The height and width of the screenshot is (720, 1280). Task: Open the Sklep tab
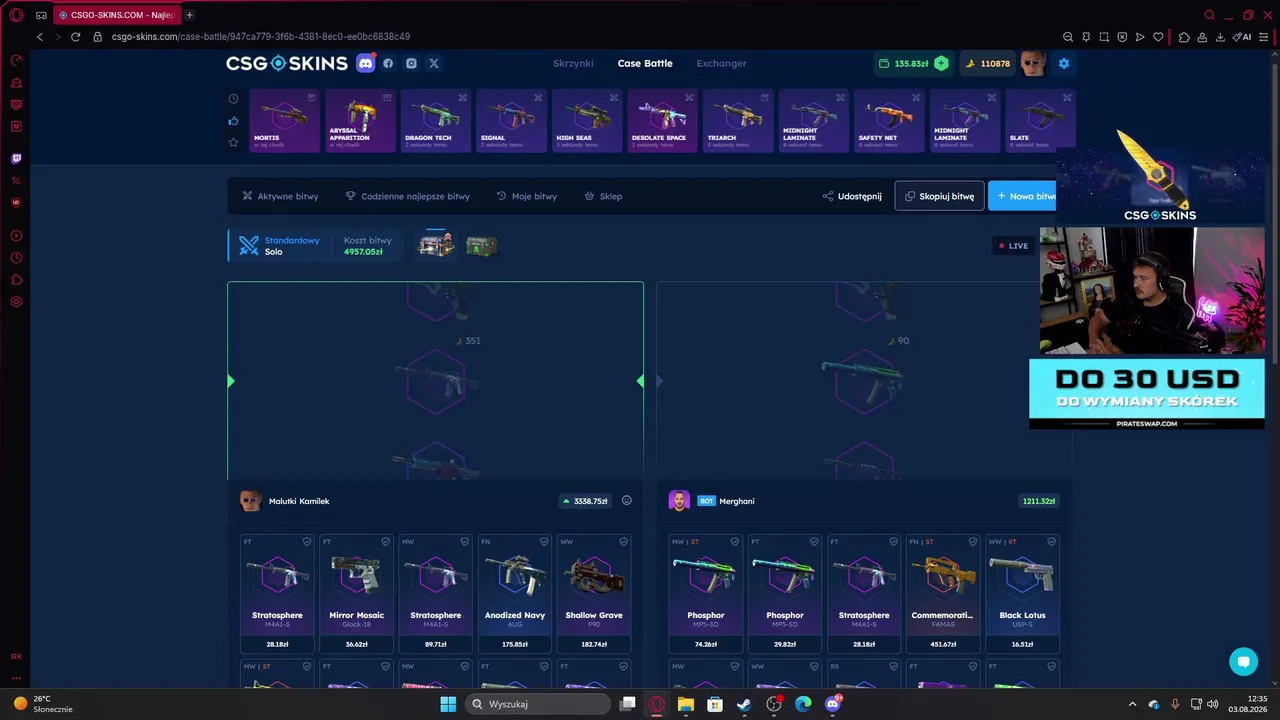pos(603,196)
